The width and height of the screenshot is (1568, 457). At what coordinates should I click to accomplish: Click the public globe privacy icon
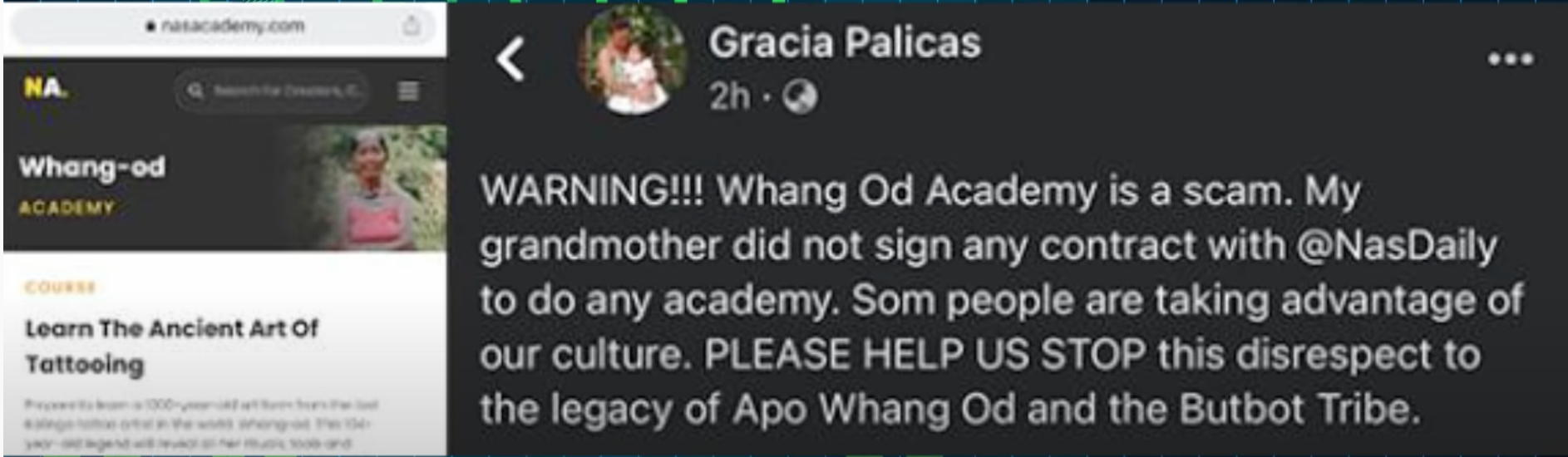(799, 97)
